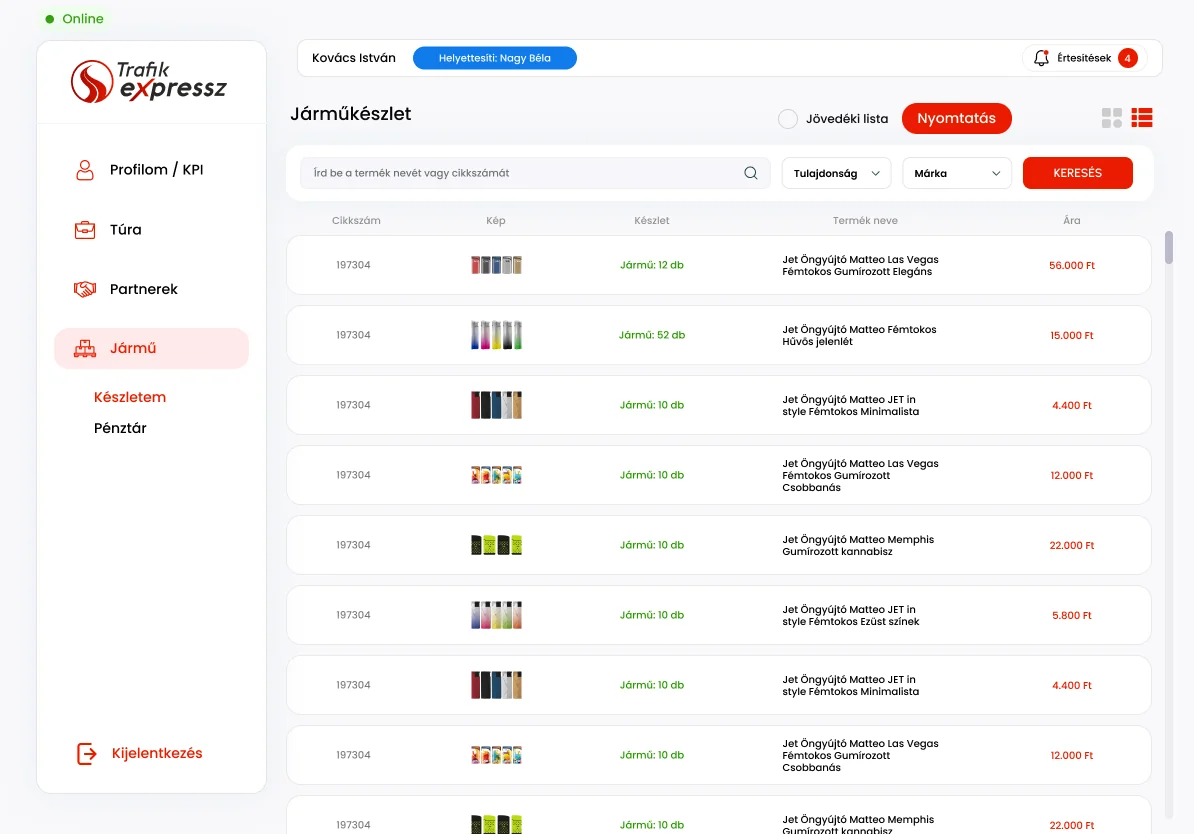Click the Kijelentkezés logout icon
The image size is (1194, 834).
point(87,753)
